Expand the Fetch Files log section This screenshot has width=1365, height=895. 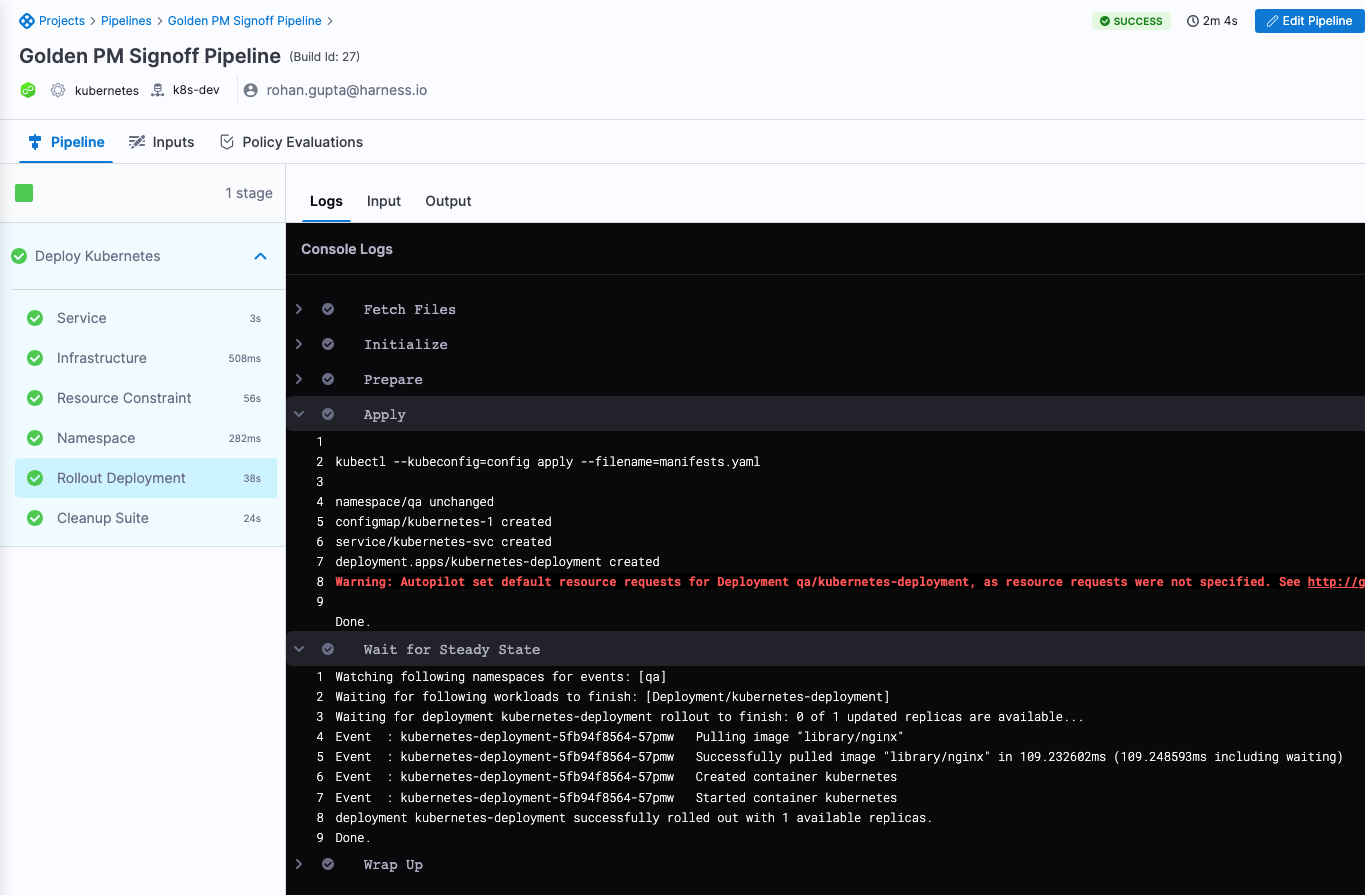pyautogui.click(x=298, y=310)
